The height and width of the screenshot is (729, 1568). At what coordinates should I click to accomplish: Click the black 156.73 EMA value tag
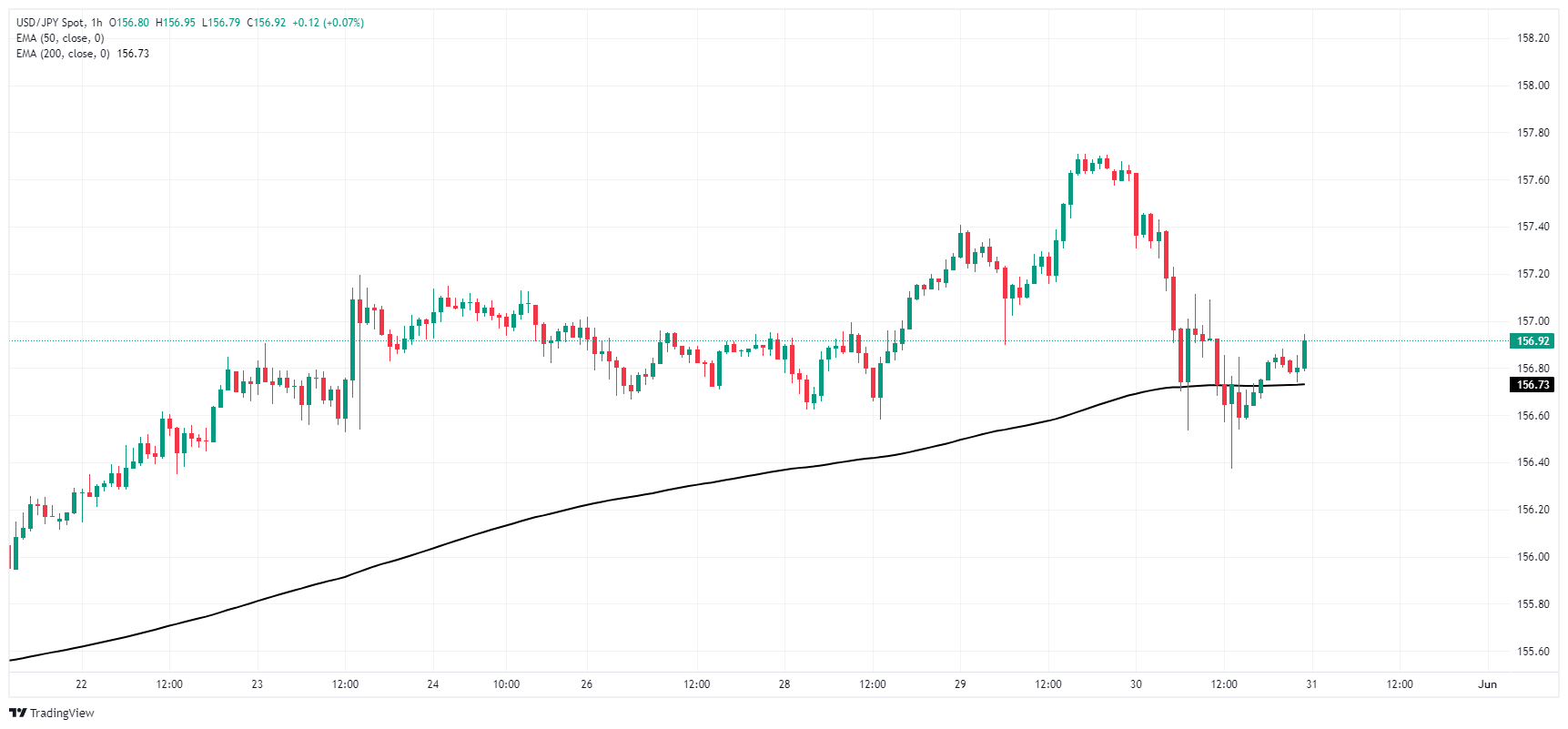[x=1533, y=385]
